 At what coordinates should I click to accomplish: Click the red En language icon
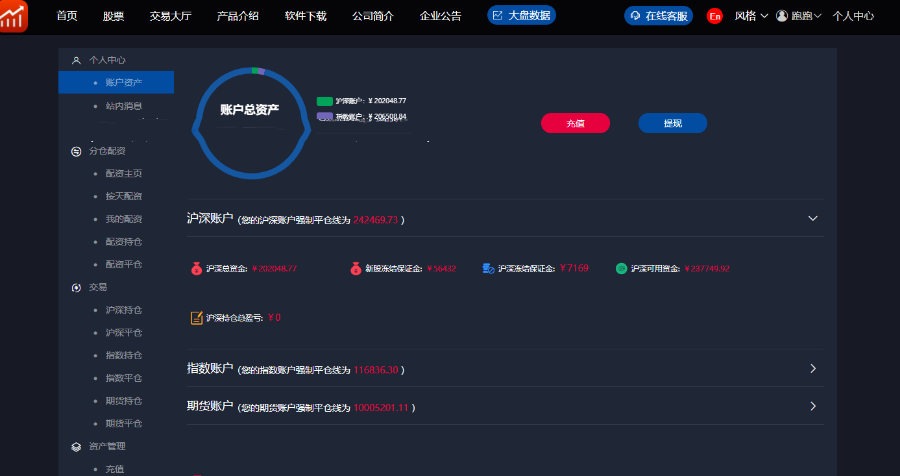714,16
